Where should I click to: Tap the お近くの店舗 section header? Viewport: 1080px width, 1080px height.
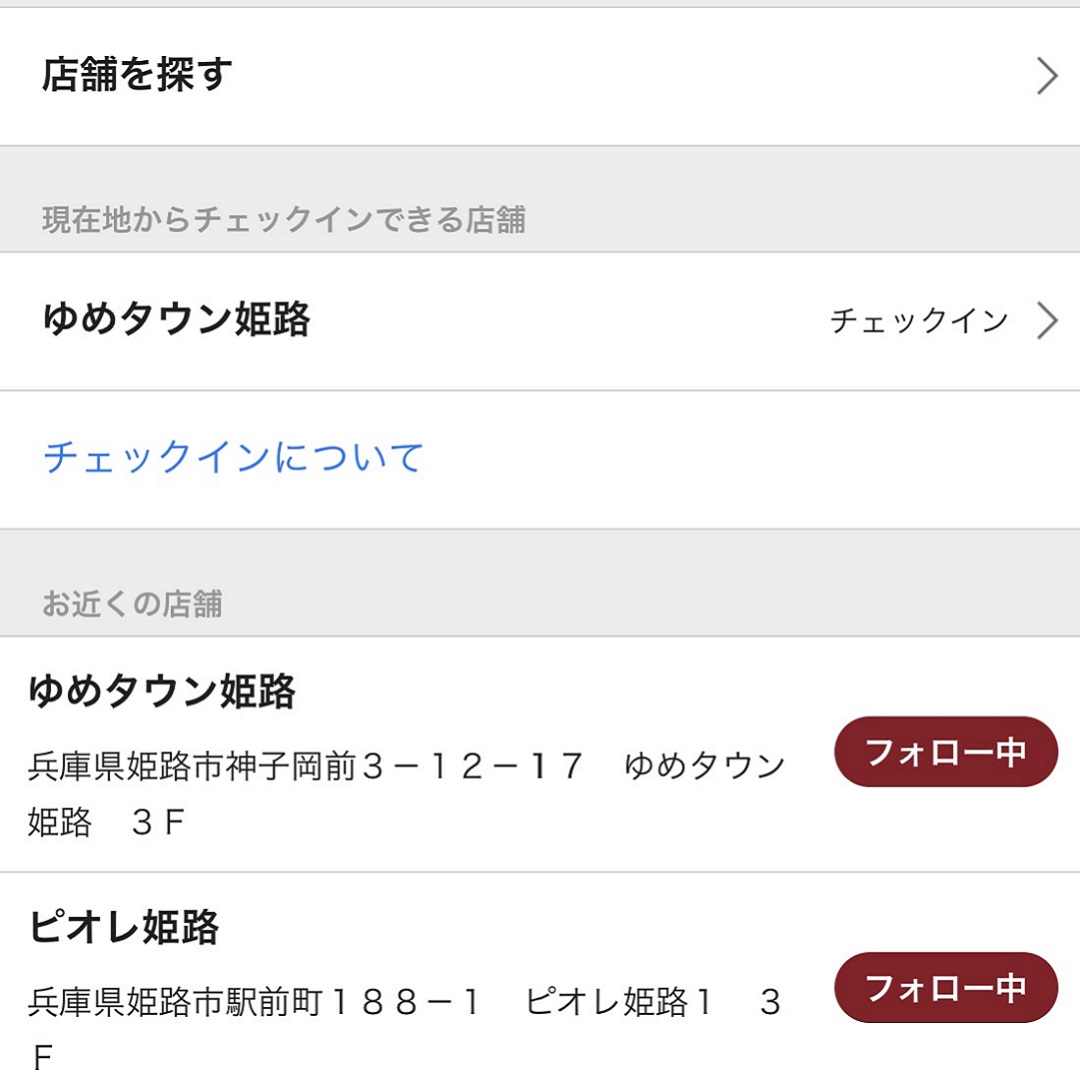pyautogui.click(x=132, y=603)
